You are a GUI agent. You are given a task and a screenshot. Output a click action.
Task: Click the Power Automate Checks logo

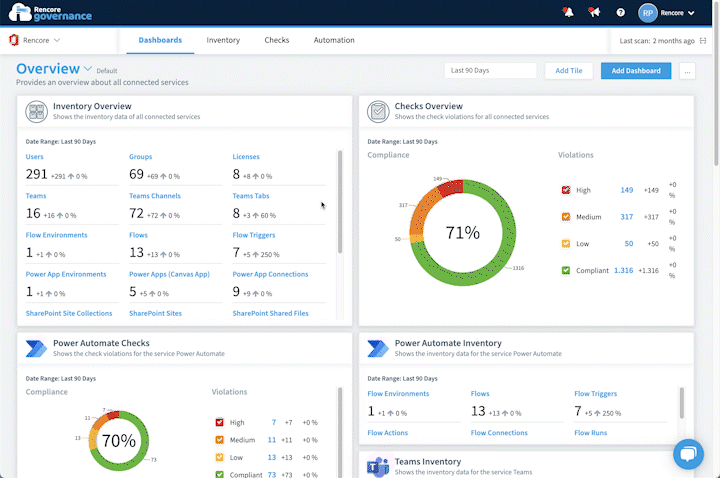coord(36,349)
